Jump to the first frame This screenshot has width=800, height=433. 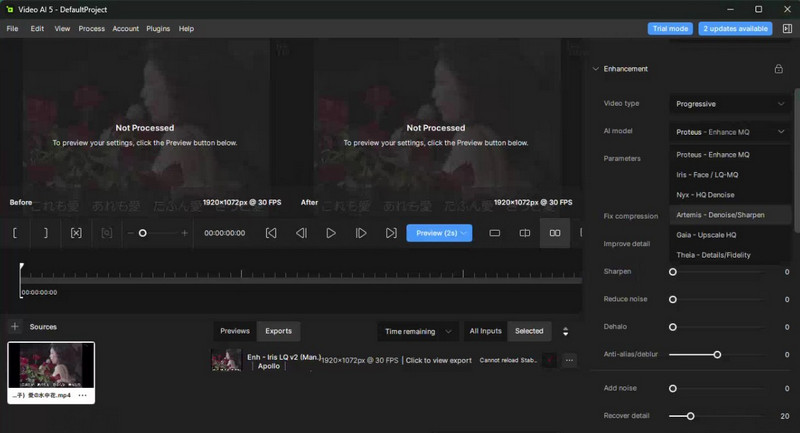(x=271, y=233)
